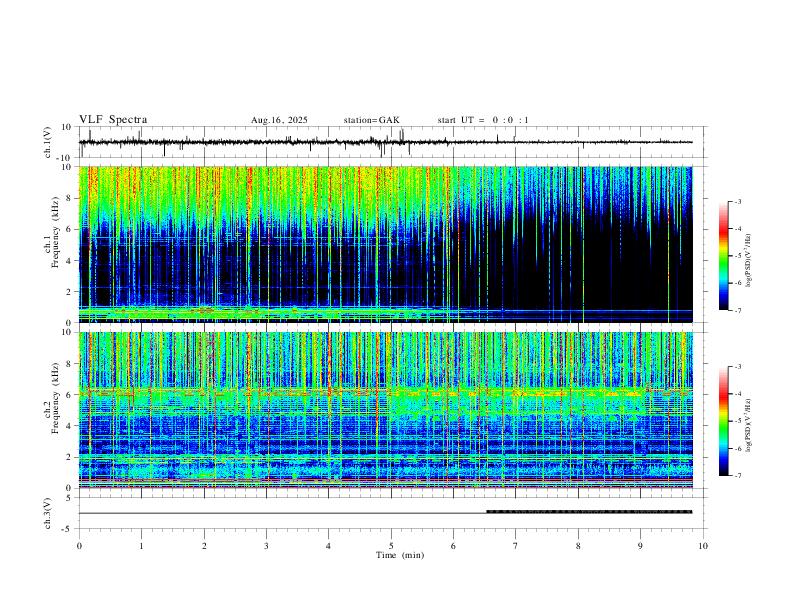Click the time axis tick label '7'
The image size is (792, 612).
pyautogui.click(x=516, y=546)
